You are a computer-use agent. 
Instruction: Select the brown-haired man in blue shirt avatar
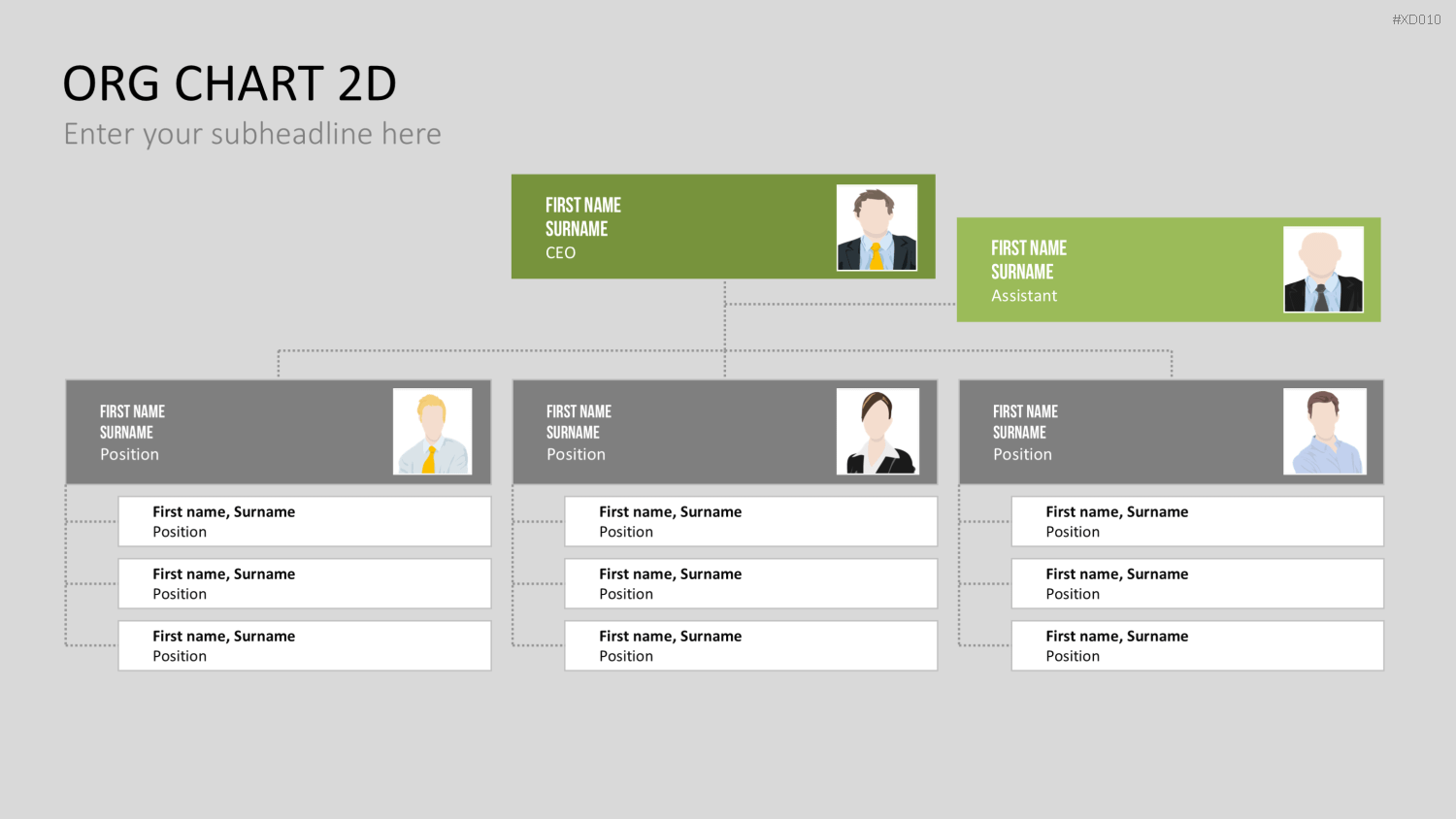(x=1325, y=432)
